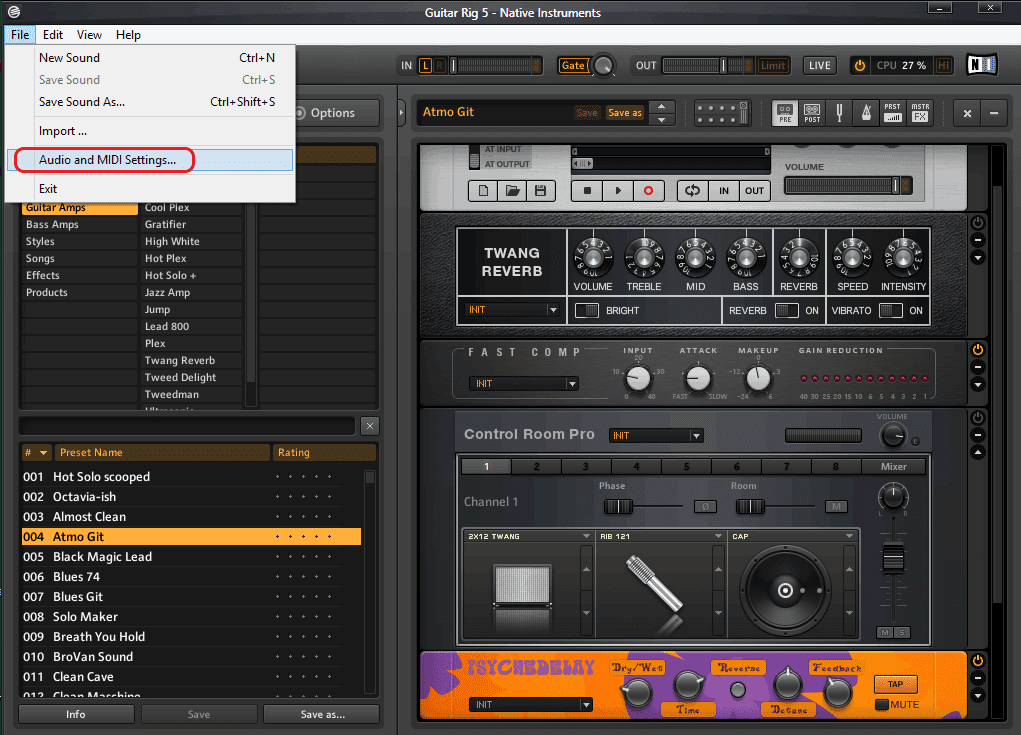The image size is (1021, 735).
Task: Toggle the HI quality button
Action: [944, 66]
